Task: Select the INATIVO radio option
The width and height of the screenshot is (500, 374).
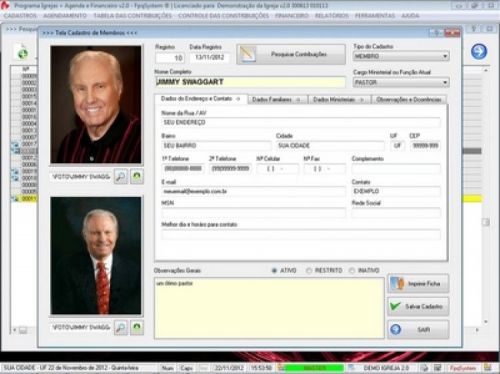Action: coord(352,270)
